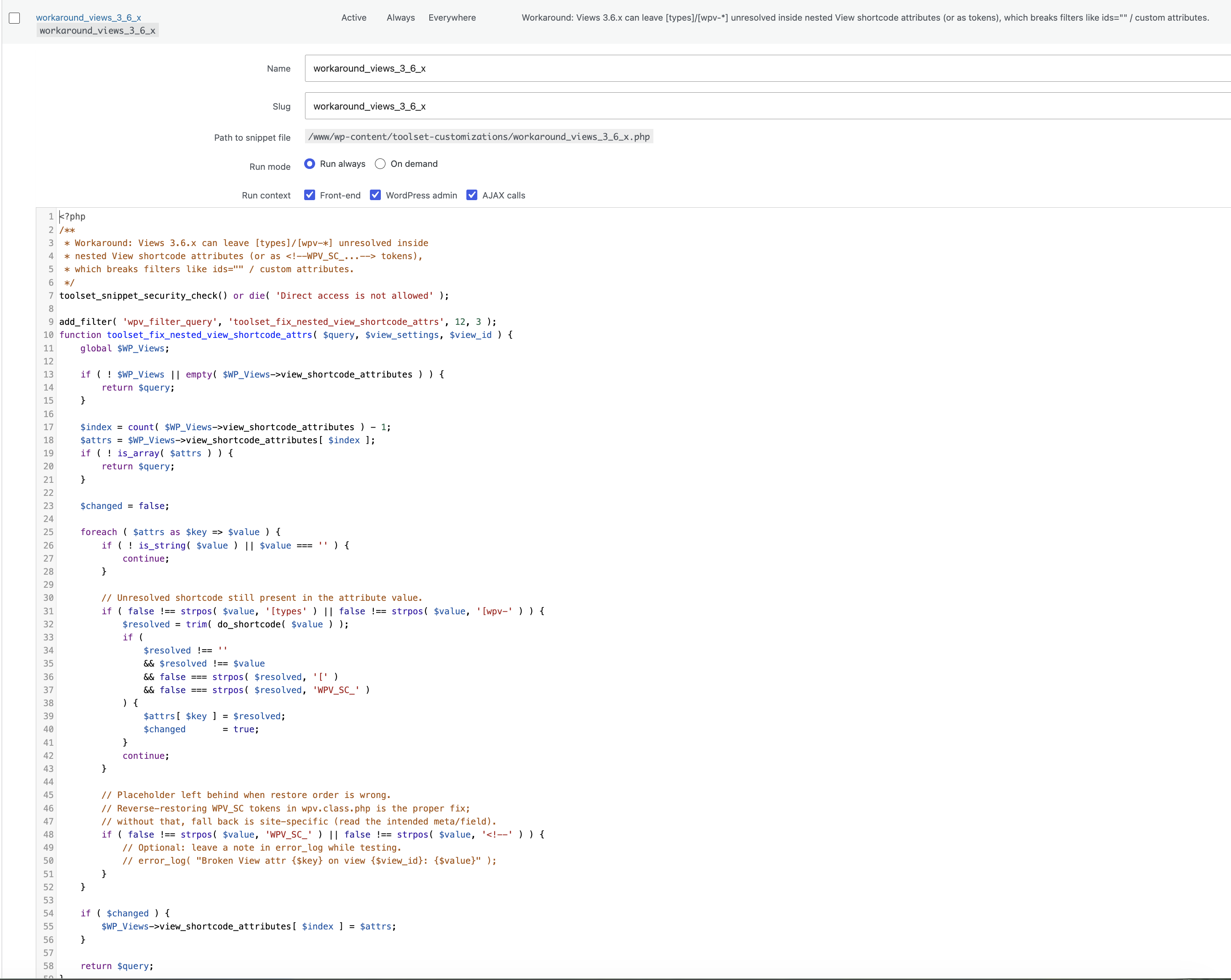Click the 'Active' status text
Image resolution: width=1231 pixels, height=980 pixels.
354,18
